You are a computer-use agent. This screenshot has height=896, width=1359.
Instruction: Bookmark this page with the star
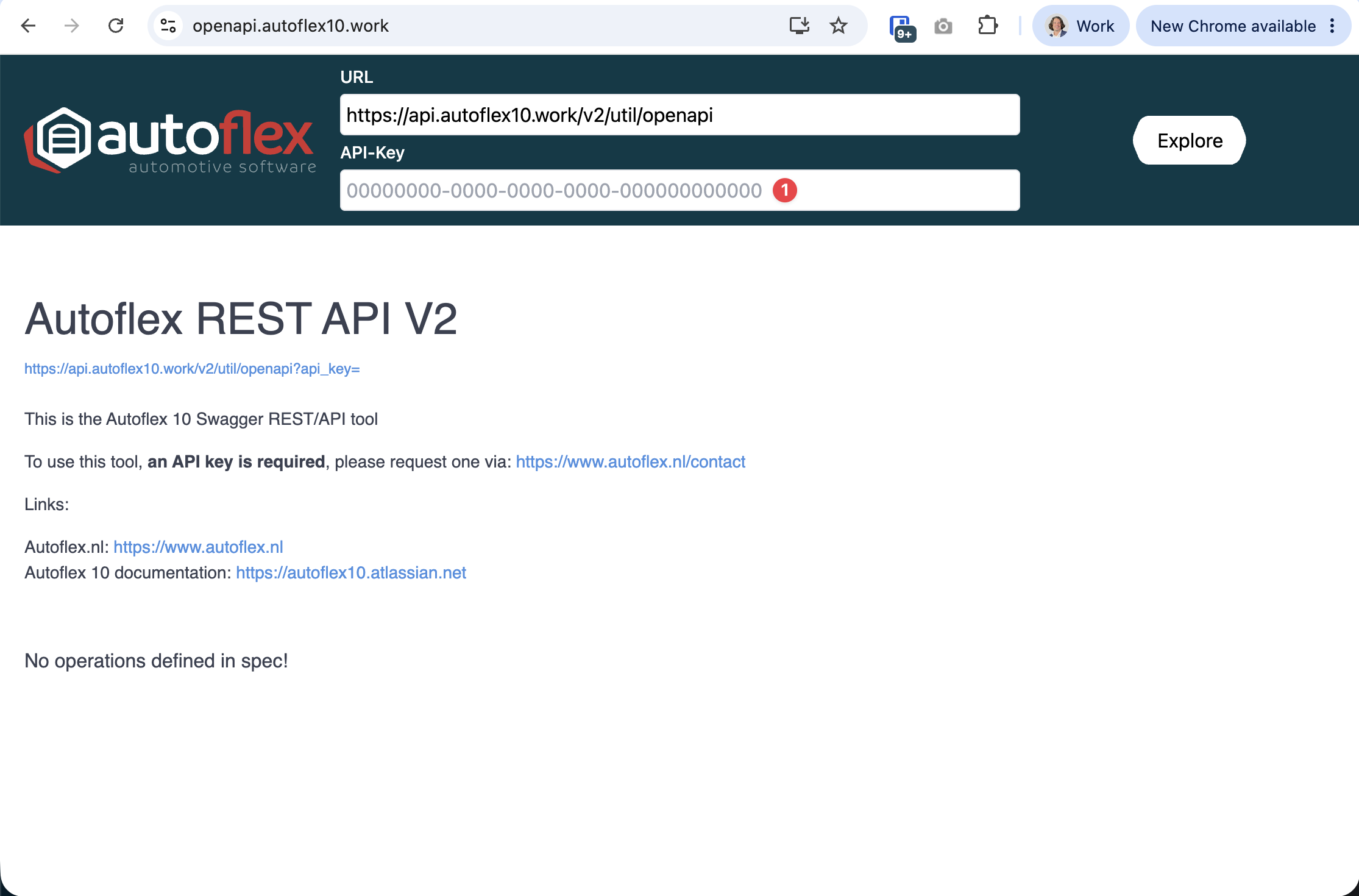839,26
